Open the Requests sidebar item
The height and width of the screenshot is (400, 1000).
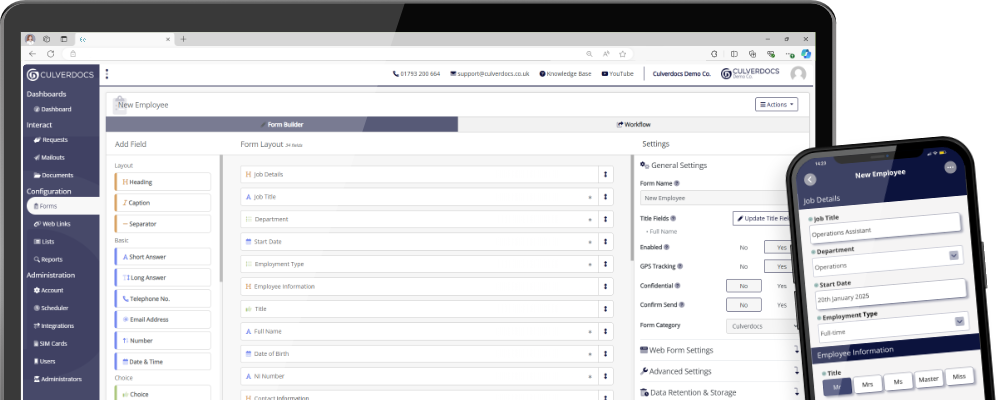coord(50,140)
